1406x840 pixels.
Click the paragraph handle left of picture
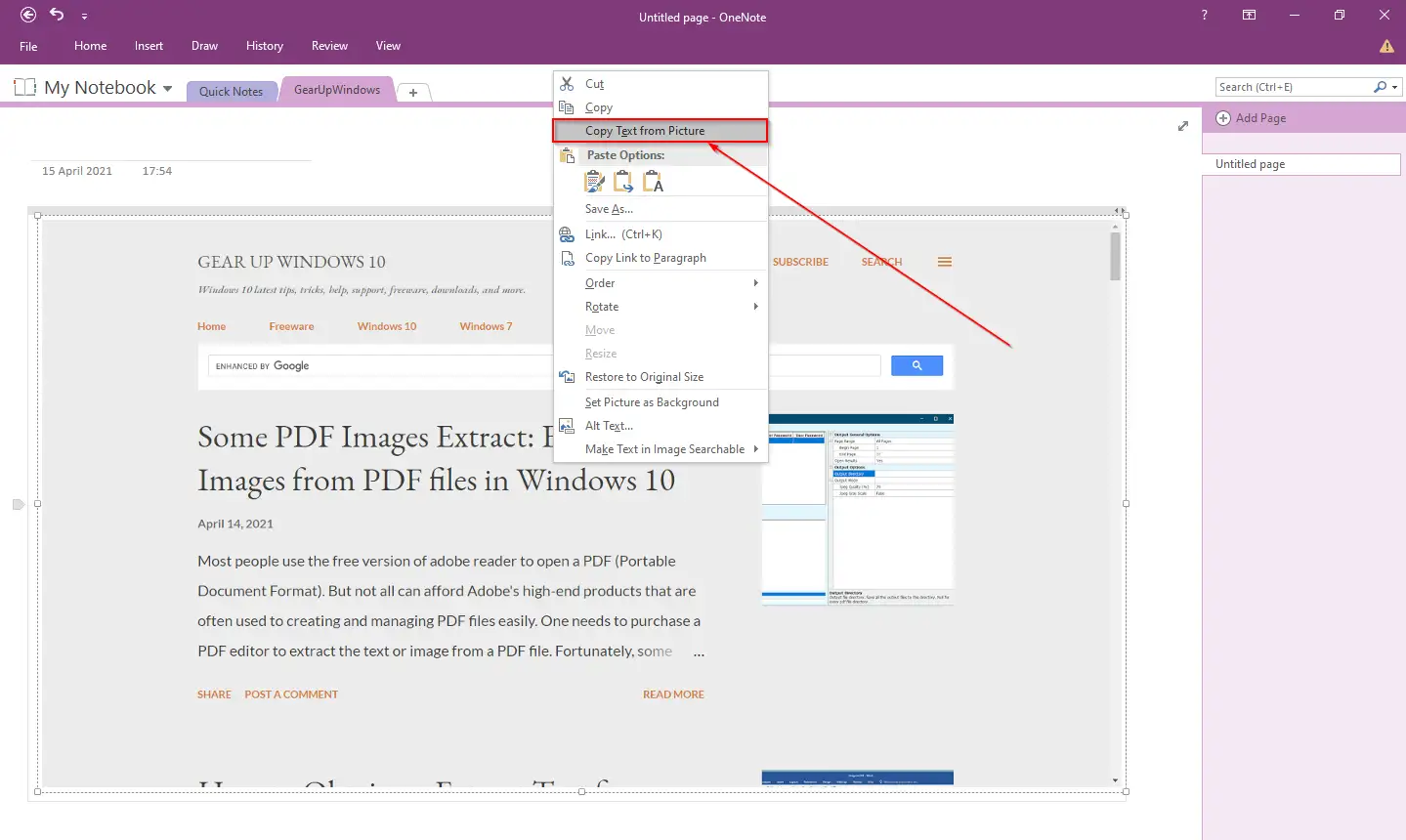[x=18, y=504]
